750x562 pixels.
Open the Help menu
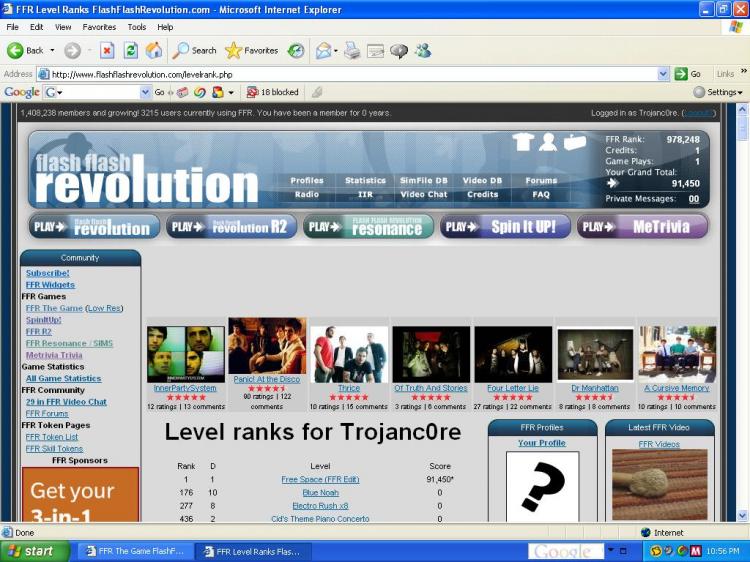pyautogui.click(x=165, y=27)
